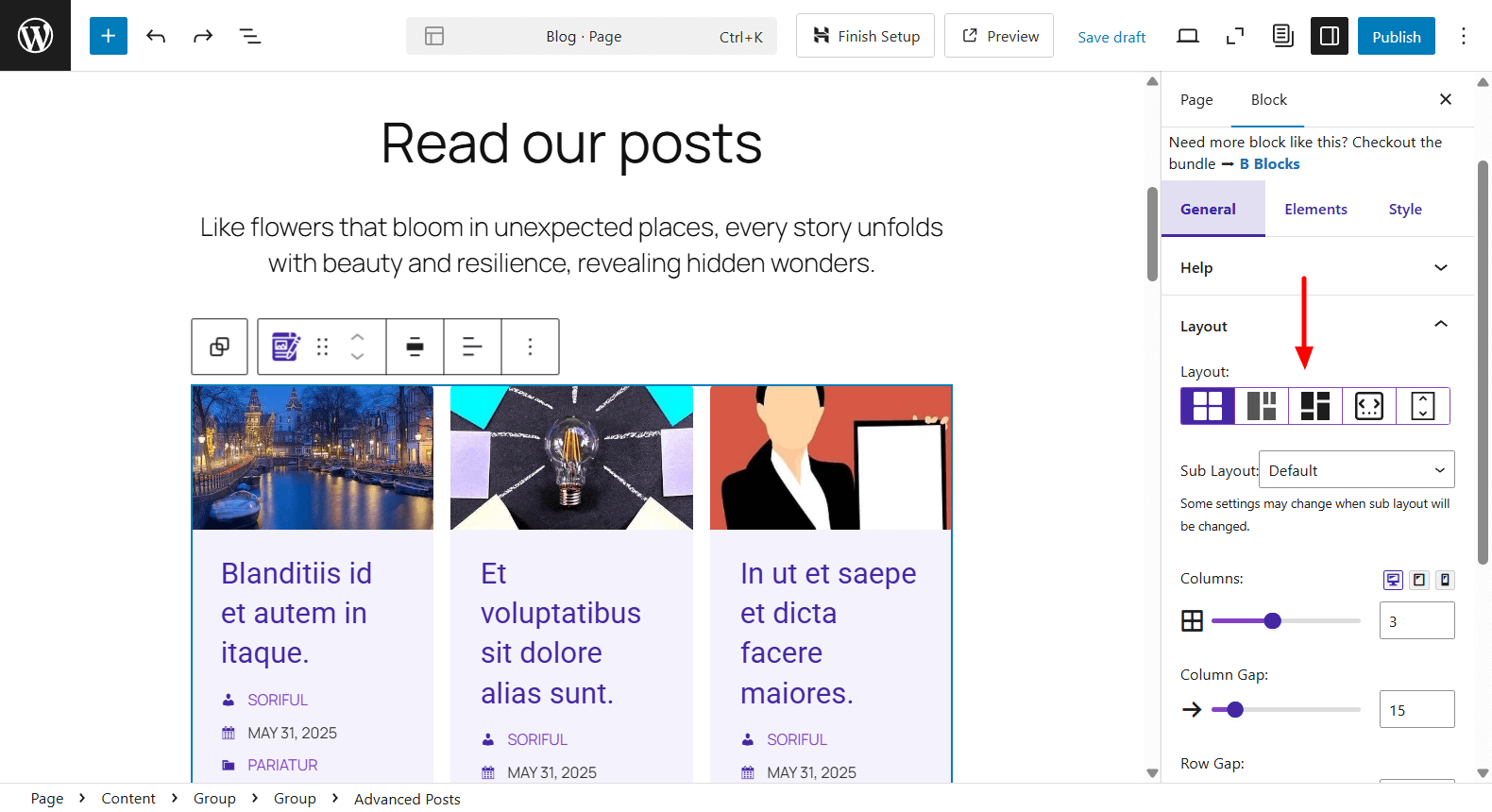This screenshot has height=812, width=1492.
Task: Select Page in the bottom breadcrumb
Action: point(47,799)
